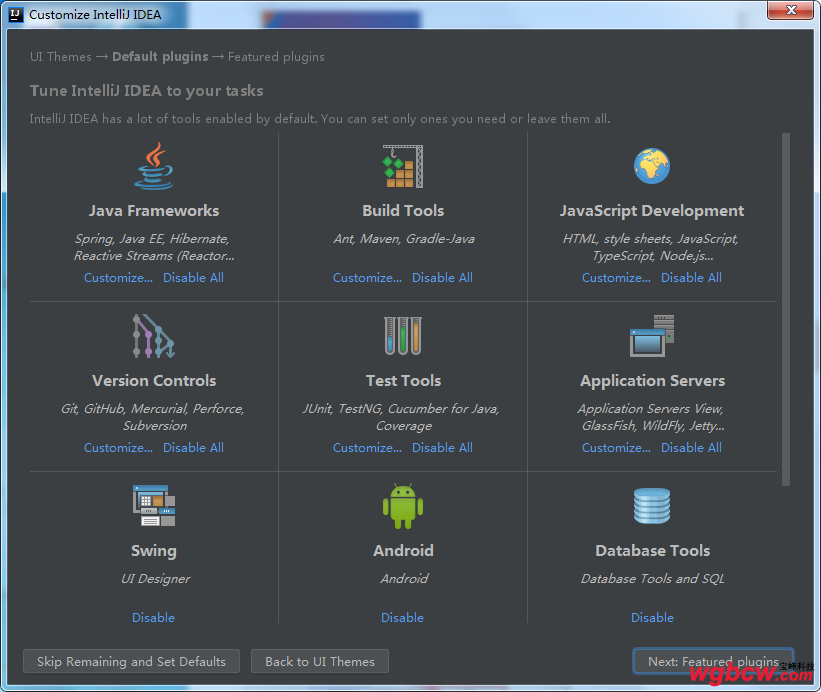Click the Database Tools cylinder icon

652,506
